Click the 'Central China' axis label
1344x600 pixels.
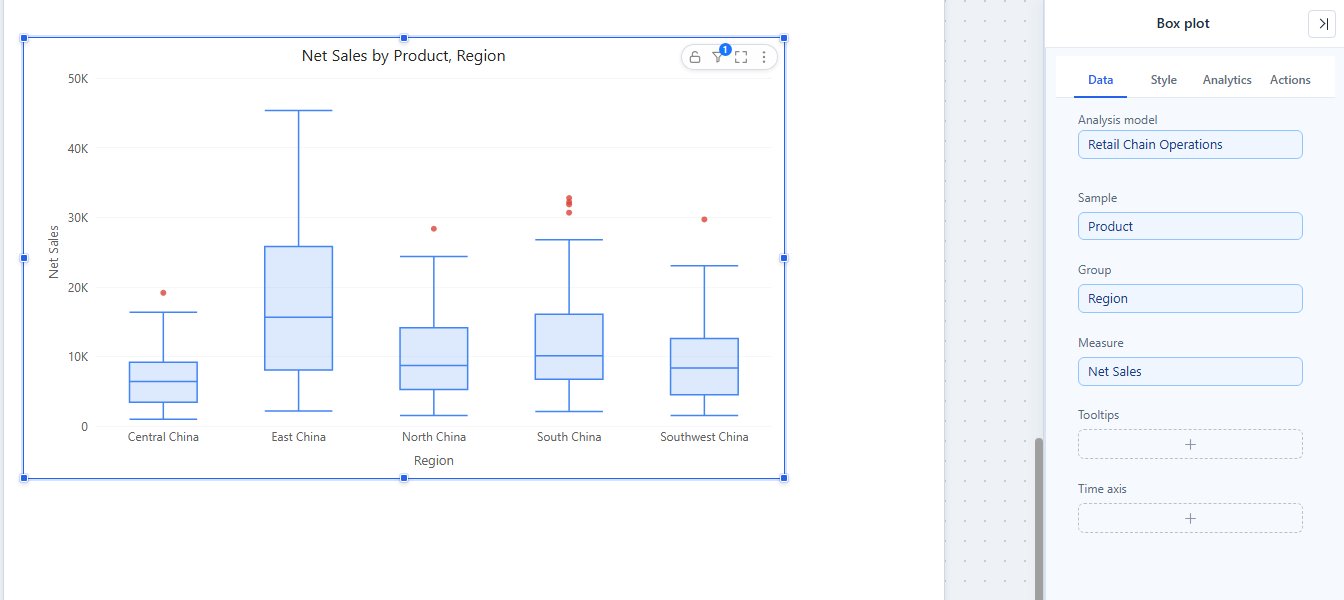(x=163, y=437)
